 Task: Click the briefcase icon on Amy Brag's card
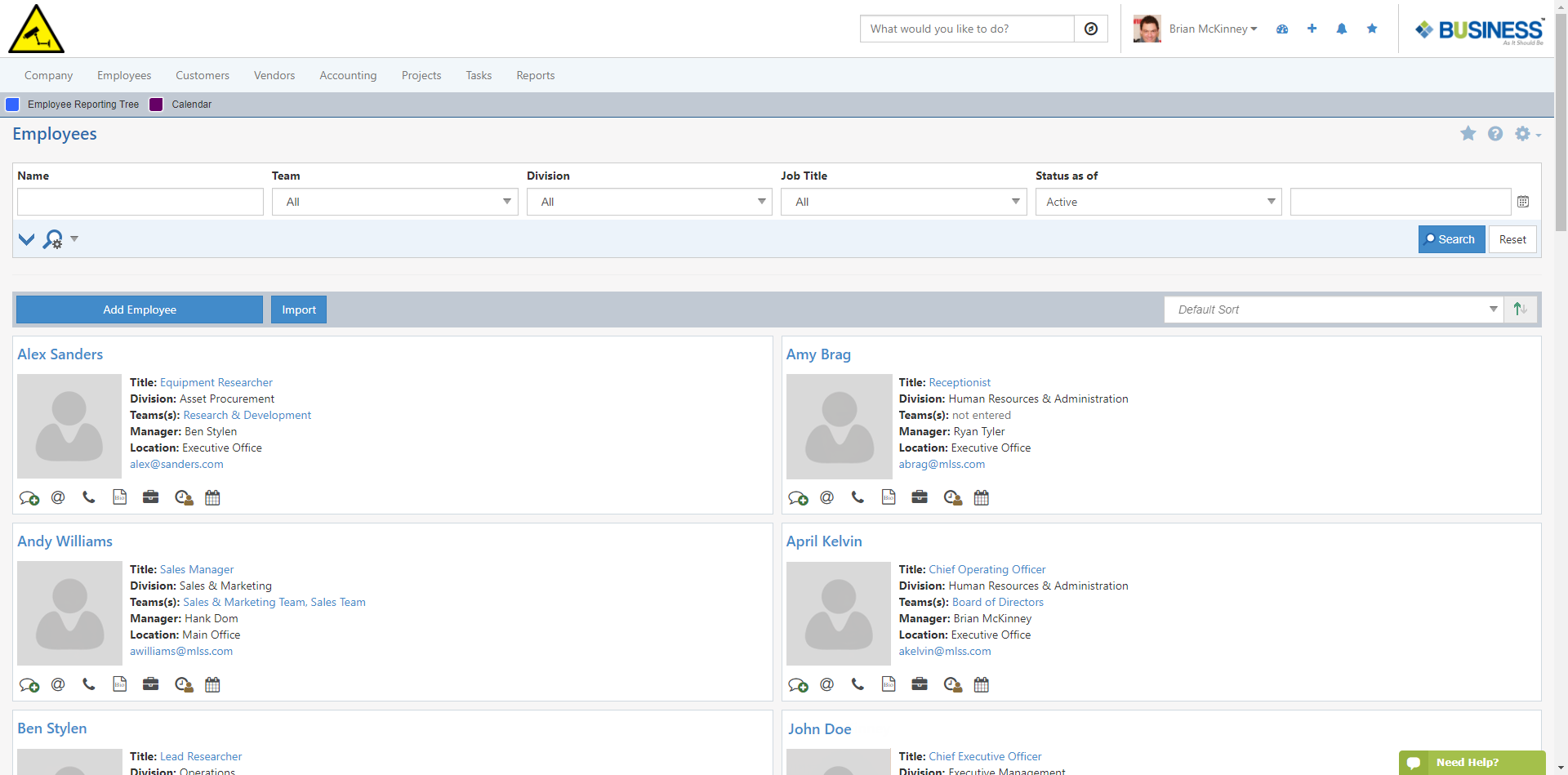[920, 497]
